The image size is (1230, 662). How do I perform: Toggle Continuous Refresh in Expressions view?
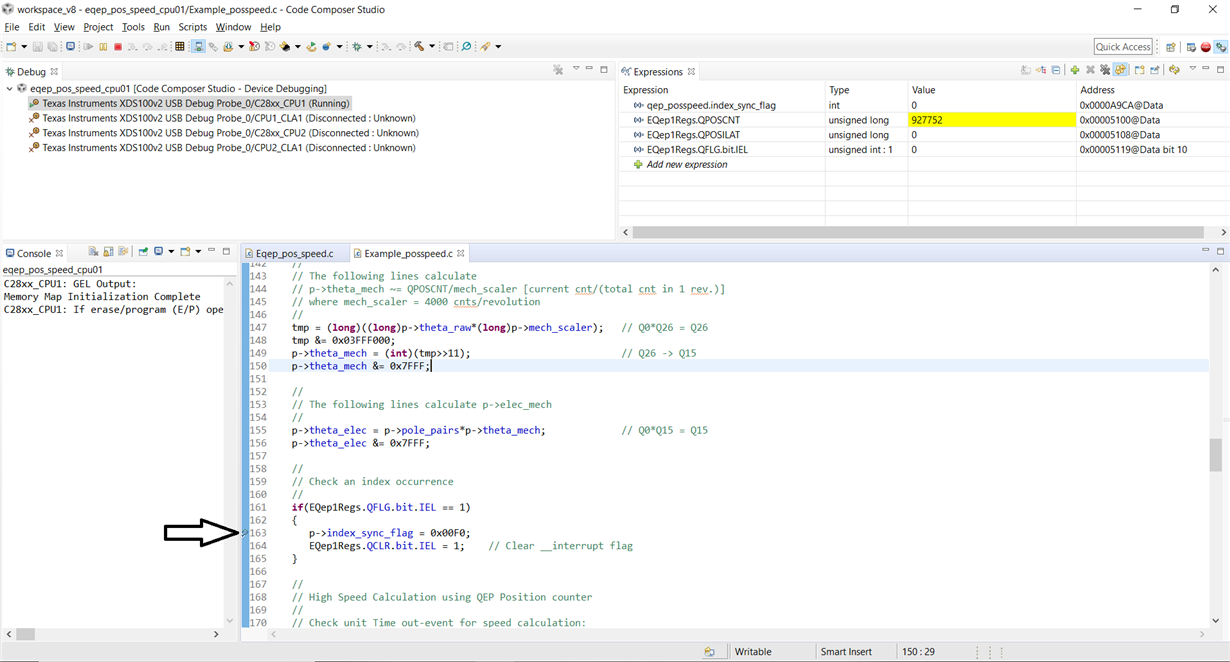coord(1120,70)
